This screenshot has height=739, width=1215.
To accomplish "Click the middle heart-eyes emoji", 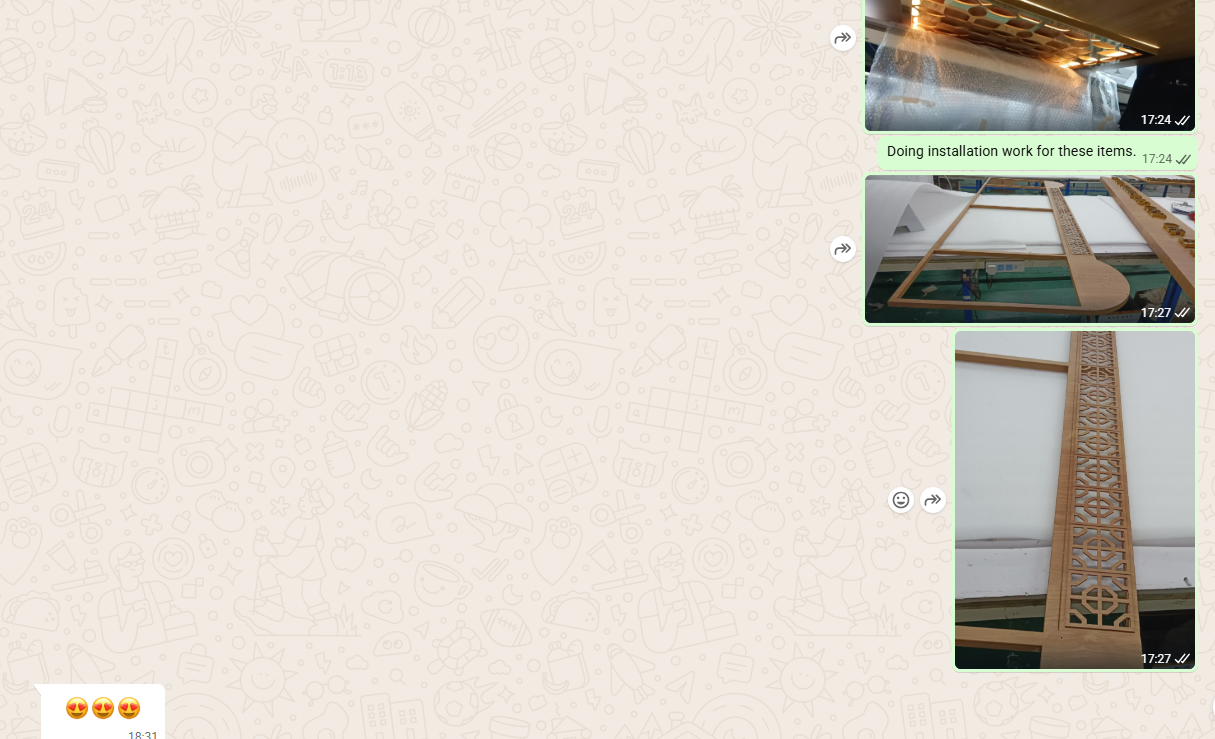I will (x=103, y=709).
